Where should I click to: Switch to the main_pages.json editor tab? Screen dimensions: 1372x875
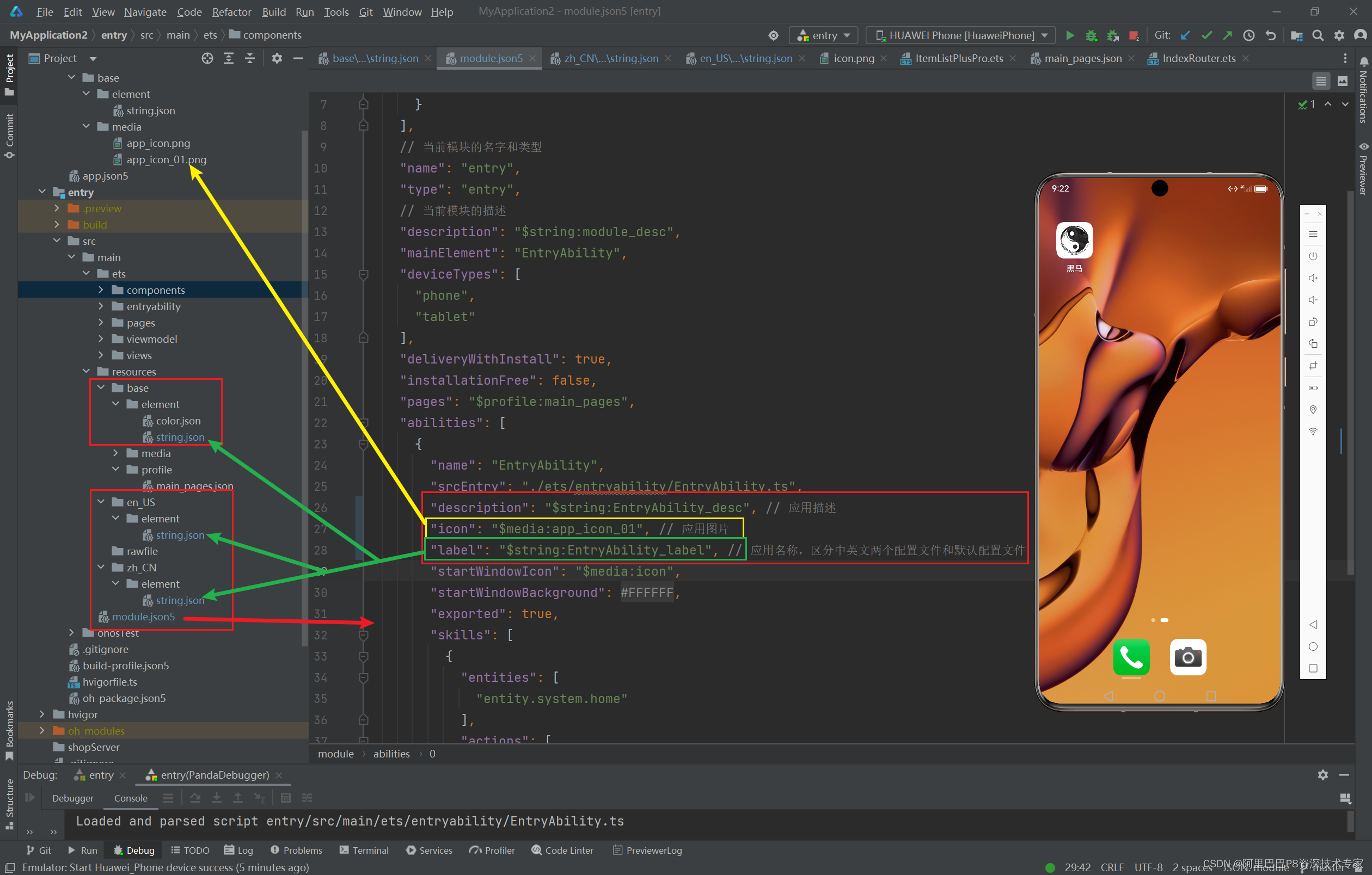pos(1082,58)
